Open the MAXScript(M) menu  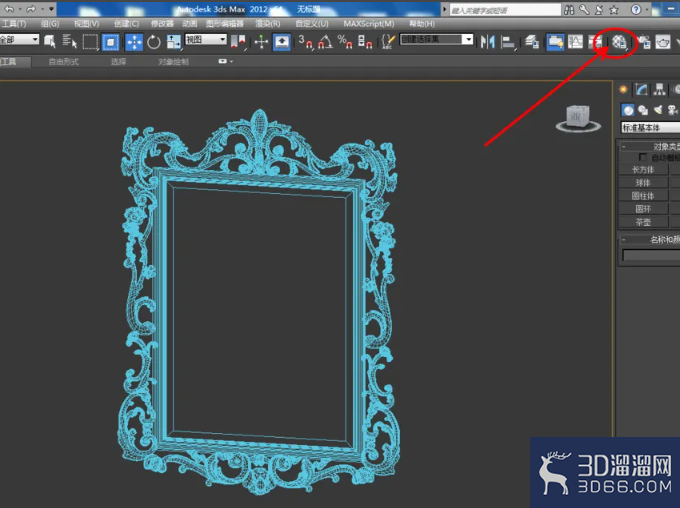coord(369,24)
